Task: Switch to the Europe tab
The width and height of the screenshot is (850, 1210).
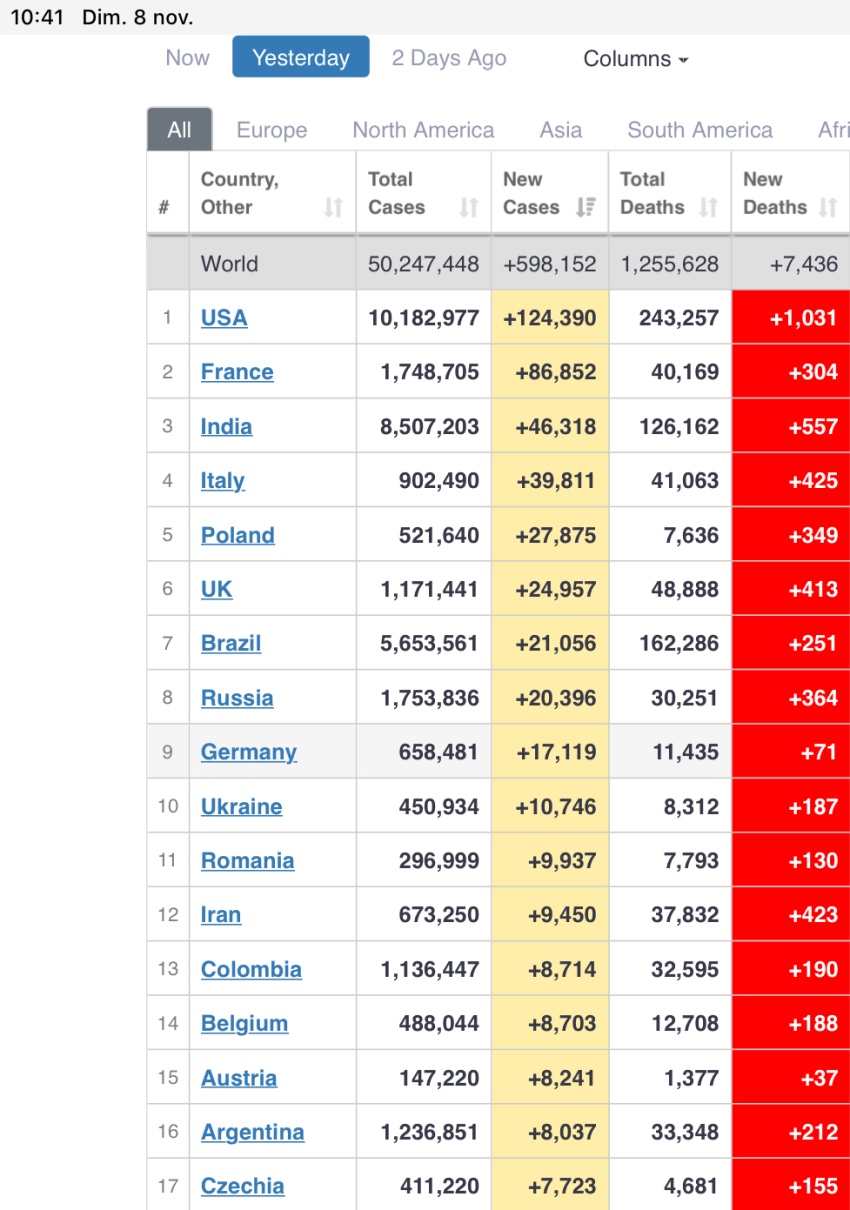Action: tap(272, 130)
